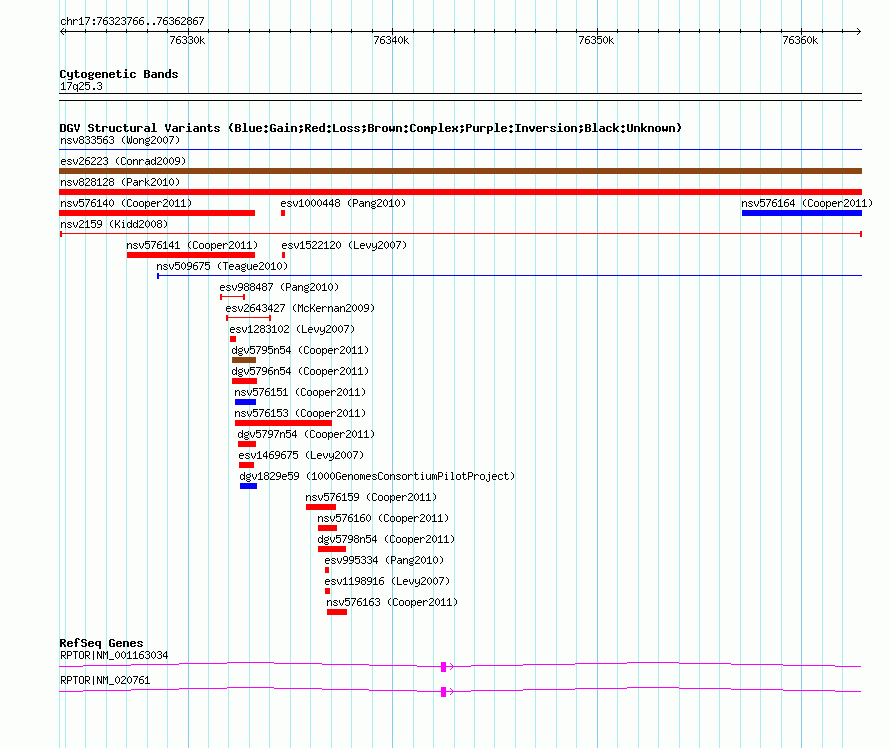Open the esv2643427 (McKernan2009) label
Screen dimensions: 890x748
point(300,308)
